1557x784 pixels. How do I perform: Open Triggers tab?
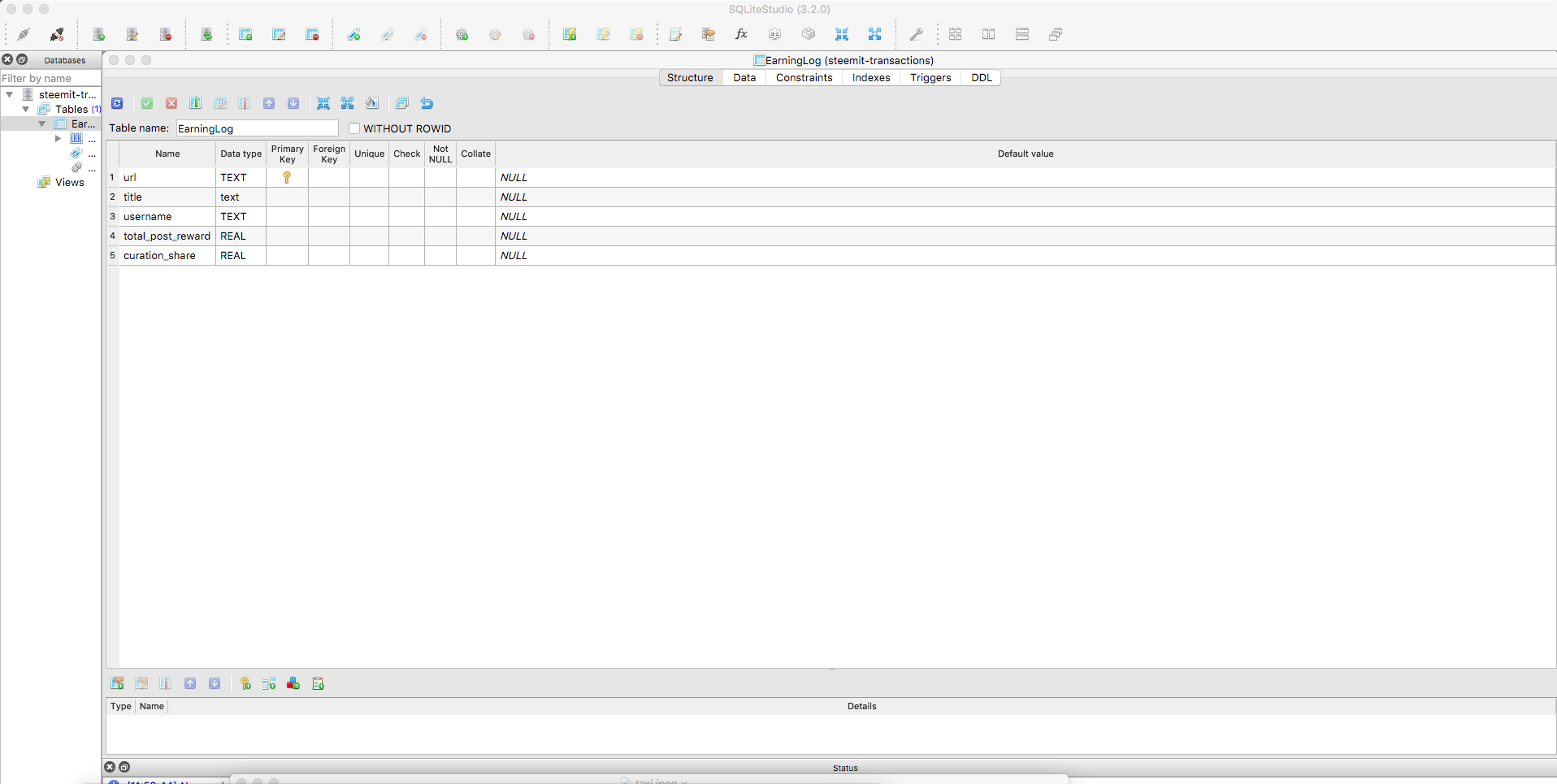[930, 77]
